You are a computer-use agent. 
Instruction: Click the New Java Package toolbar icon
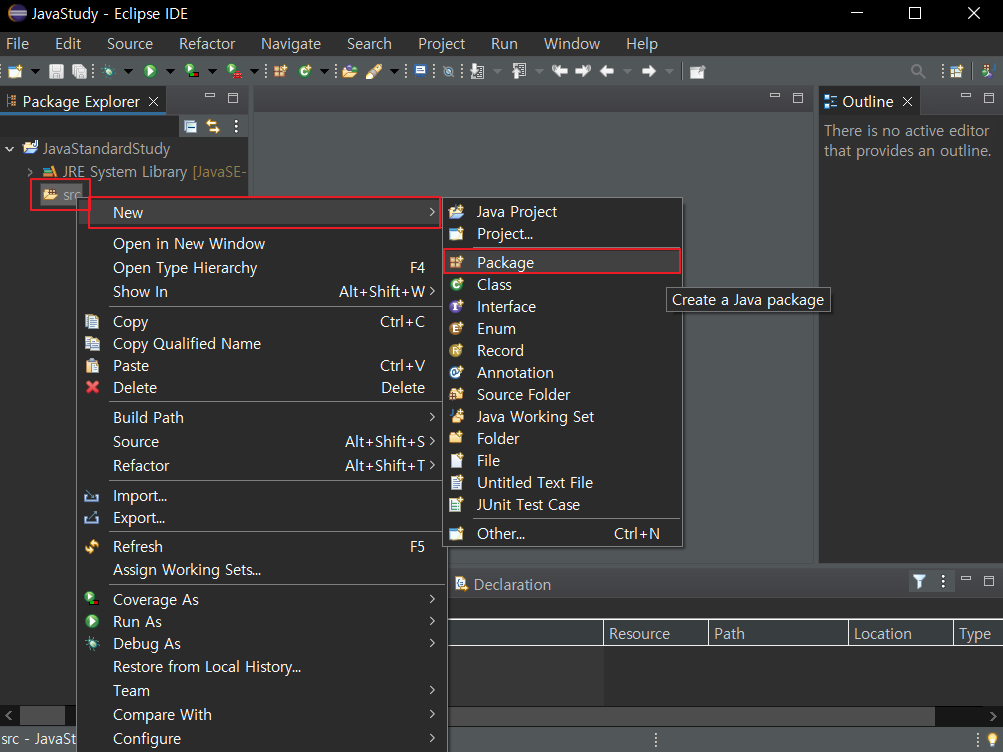(280, 72)
